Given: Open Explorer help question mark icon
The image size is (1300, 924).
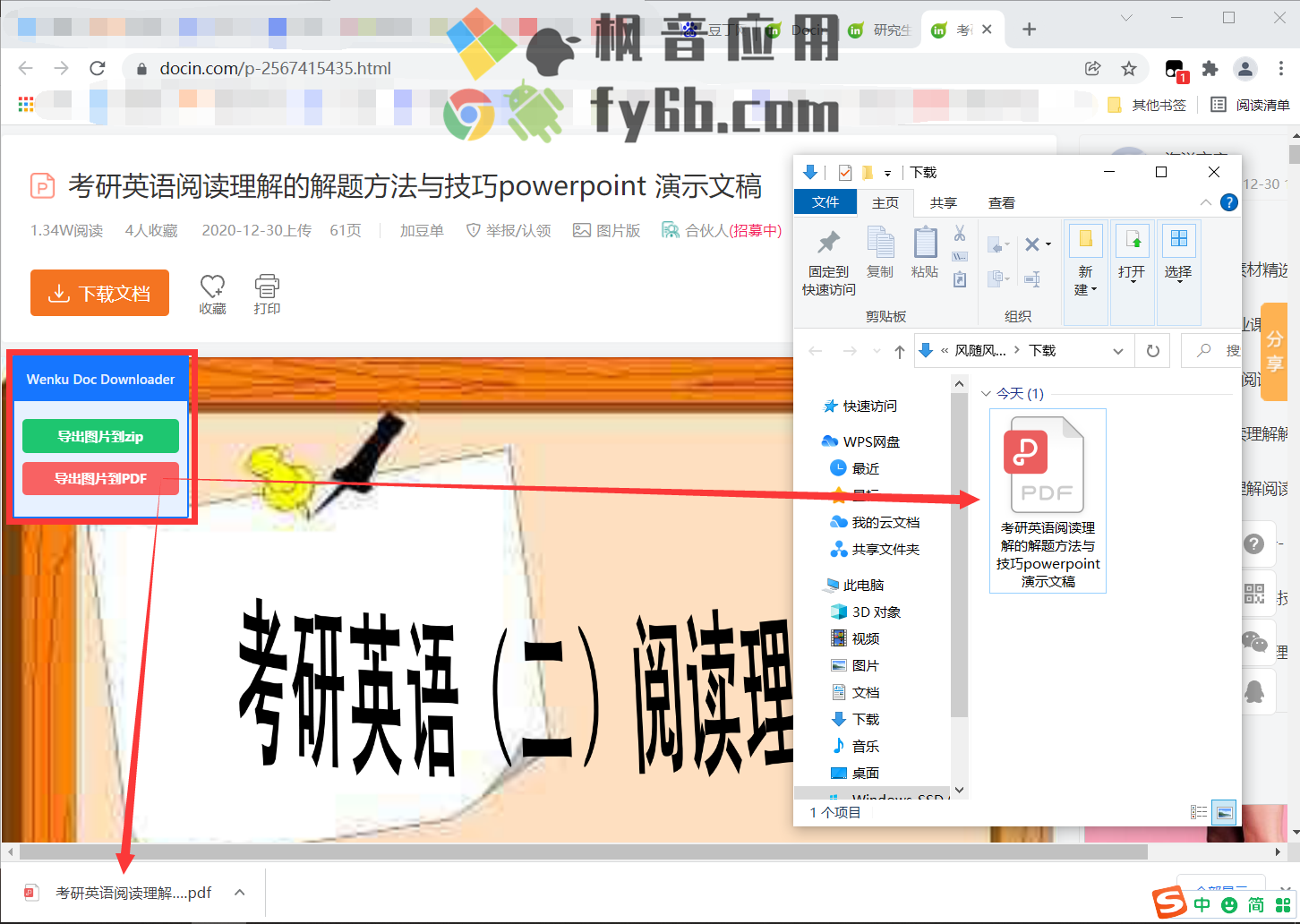Looking at the screenshot, I should pos(1229,202).
